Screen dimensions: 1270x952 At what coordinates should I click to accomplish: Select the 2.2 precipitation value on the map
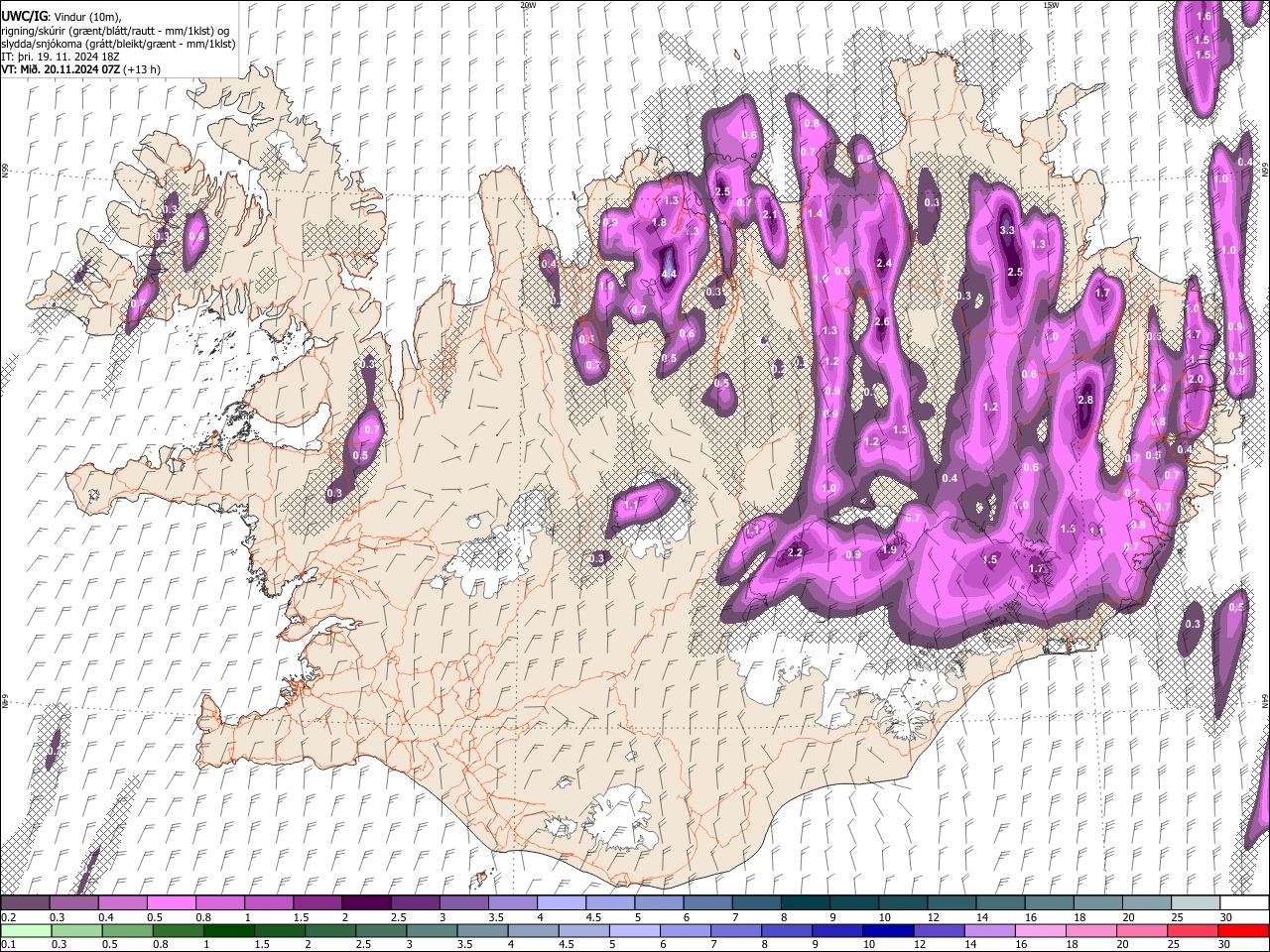coord(795,552)
